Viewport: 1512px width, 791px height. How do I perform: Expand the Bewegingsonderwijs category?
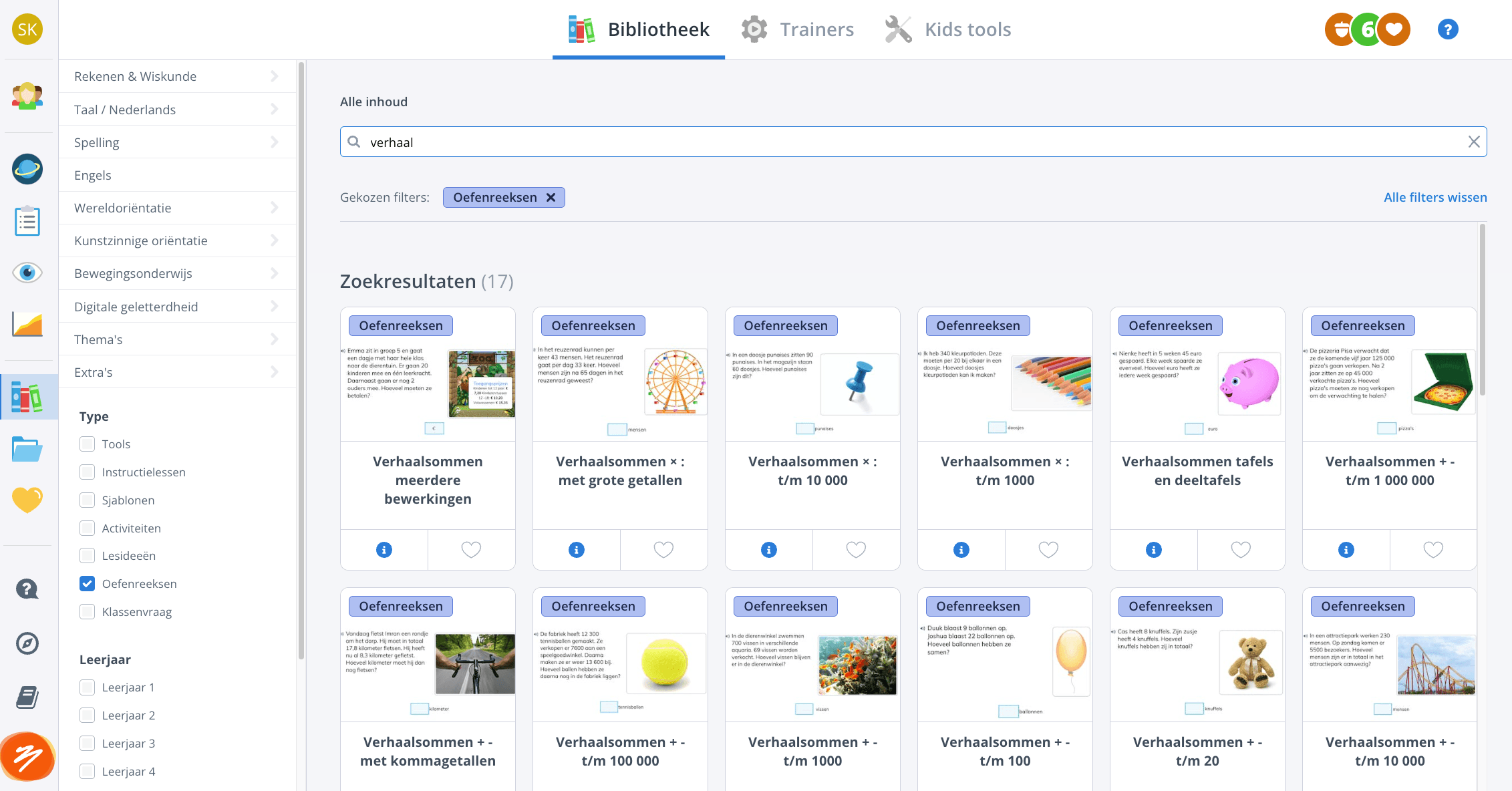(177, 273)
